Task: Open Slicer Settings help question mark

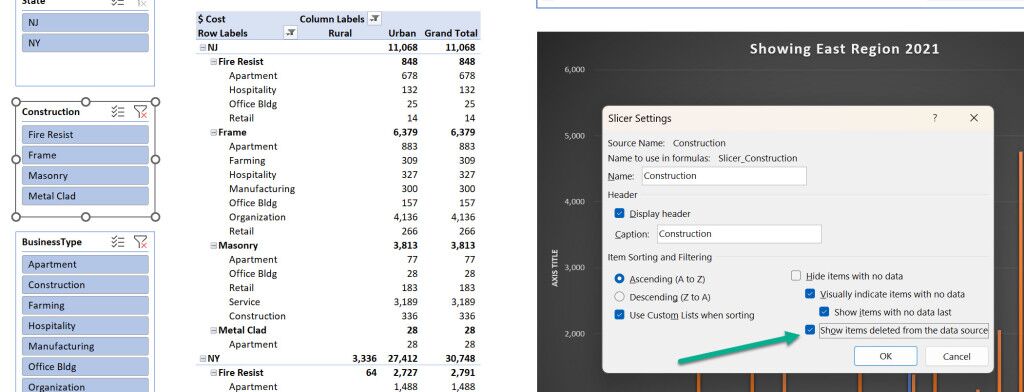Action: [935, 118]
